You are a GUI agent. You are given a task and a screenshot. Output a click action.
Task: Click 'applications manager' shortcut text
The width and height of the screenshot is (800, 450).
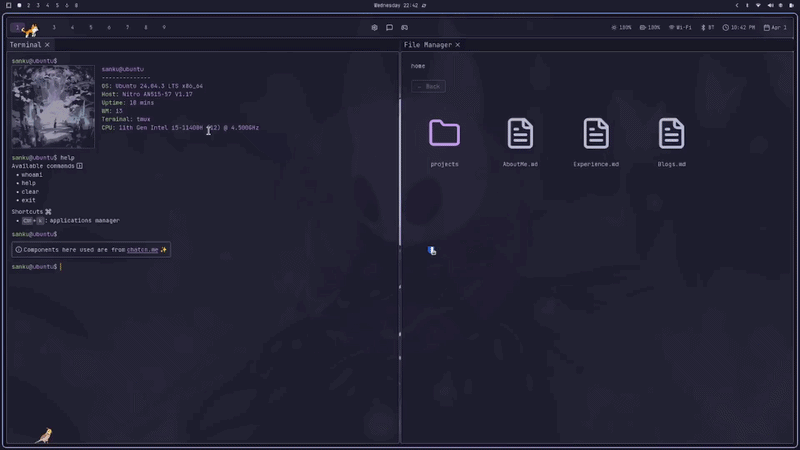[x=85, y=220]
